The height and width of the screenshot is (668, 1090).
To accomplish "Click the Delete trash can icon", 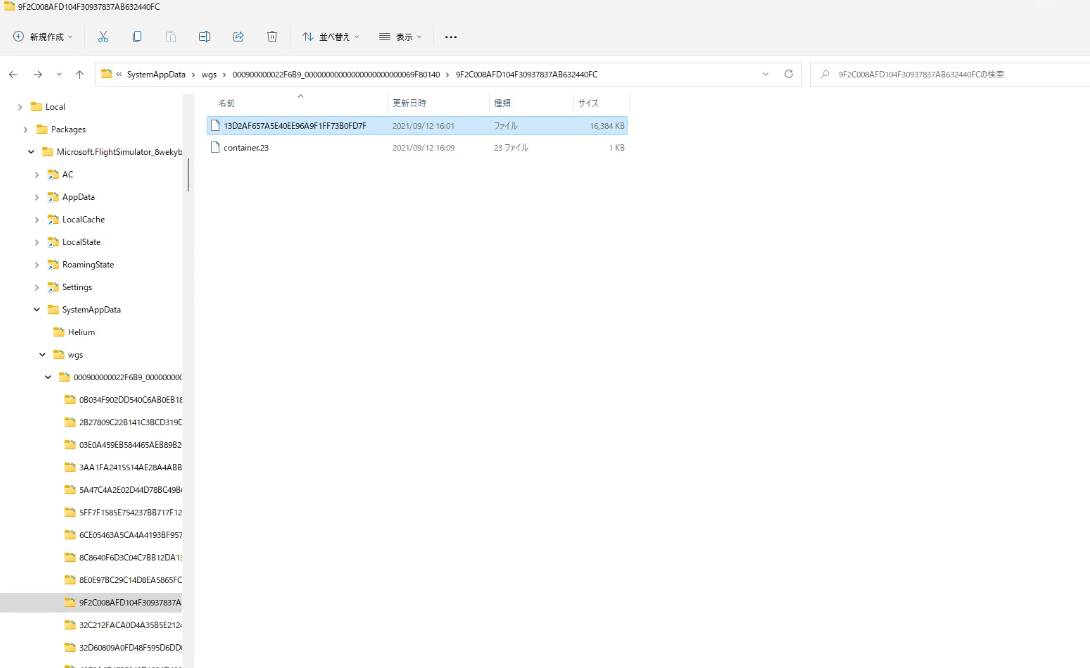I will click(272, 37).
